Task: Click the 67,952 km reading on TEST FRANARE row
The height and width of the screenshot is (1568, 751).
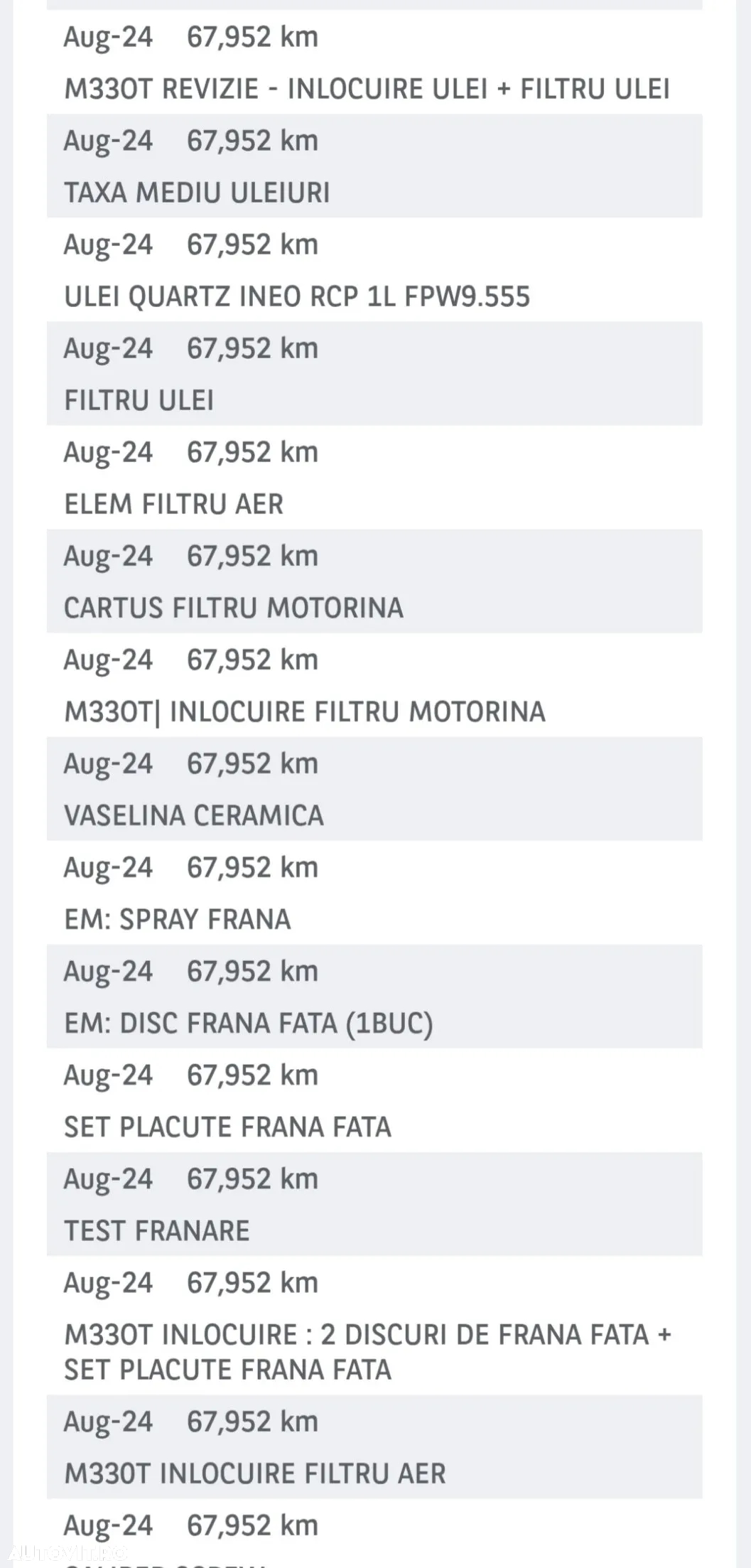Action: pos(252,1178)
